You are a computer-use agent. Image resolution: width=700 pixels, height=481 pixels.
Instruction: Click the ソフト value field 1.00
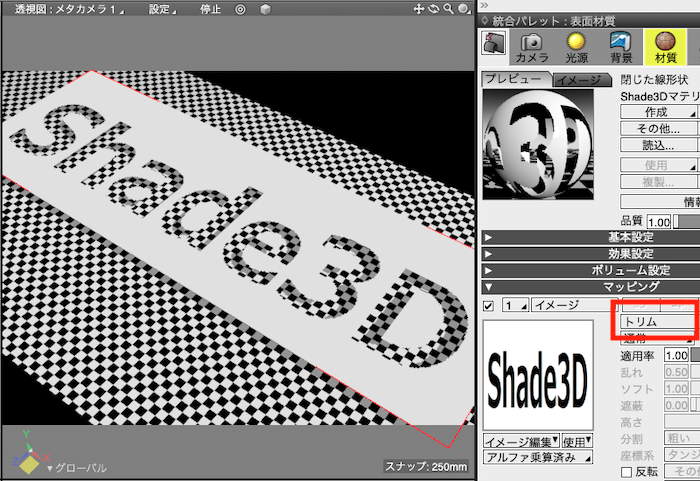tap(677, 389)
